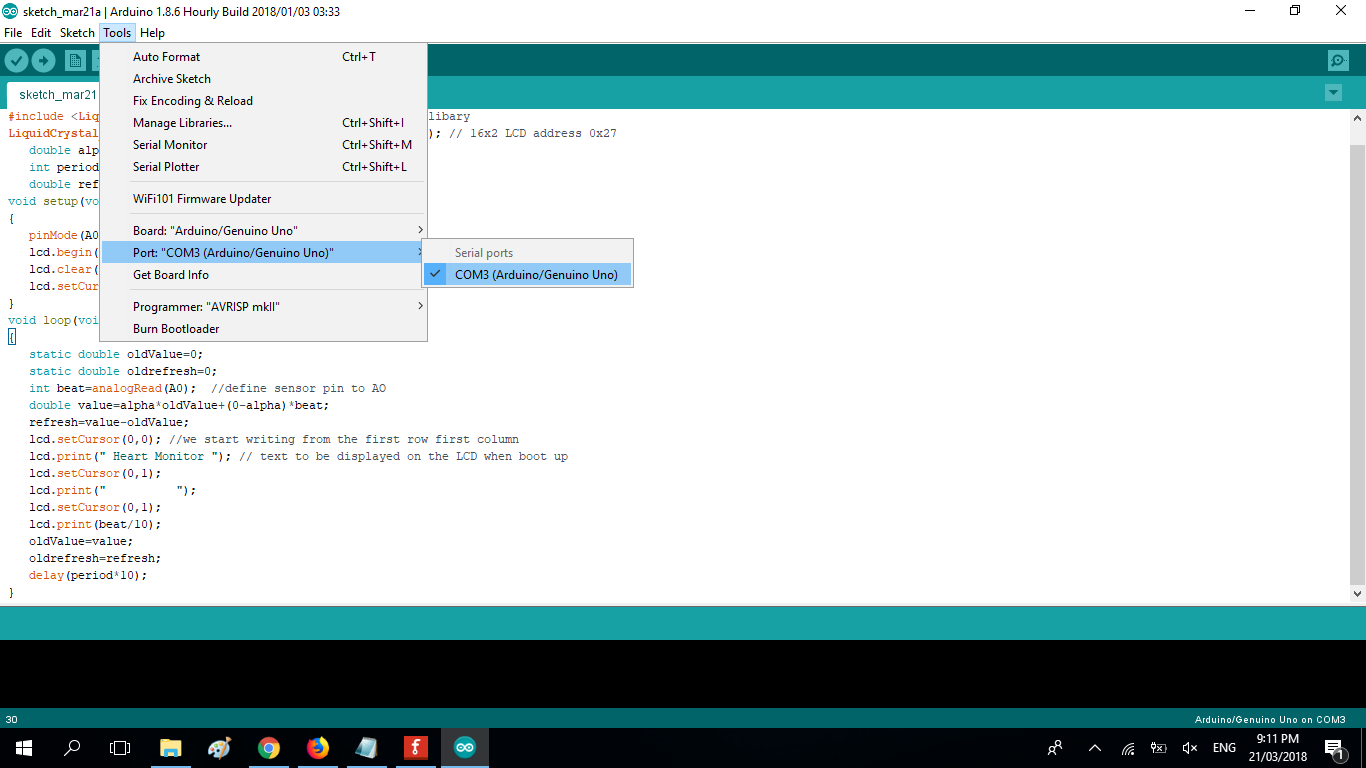Image resolution: width=1366 pixels, height=768 pixels.
Task: Open Serial Monitor via the toolbar magnifier icon
Action: point(1338,61)
